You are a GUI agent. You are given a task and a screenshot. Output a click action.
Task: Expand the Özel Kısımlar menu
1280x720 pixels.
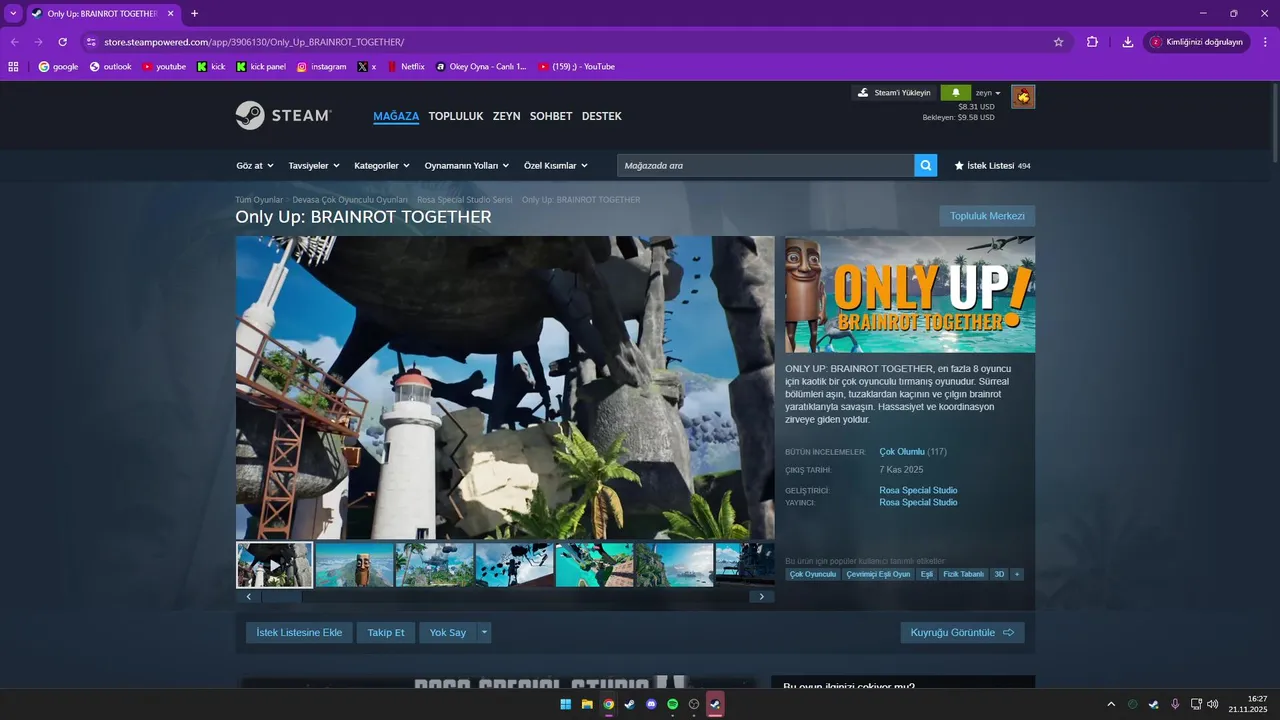pyautogui.click(x=555, y=165)
